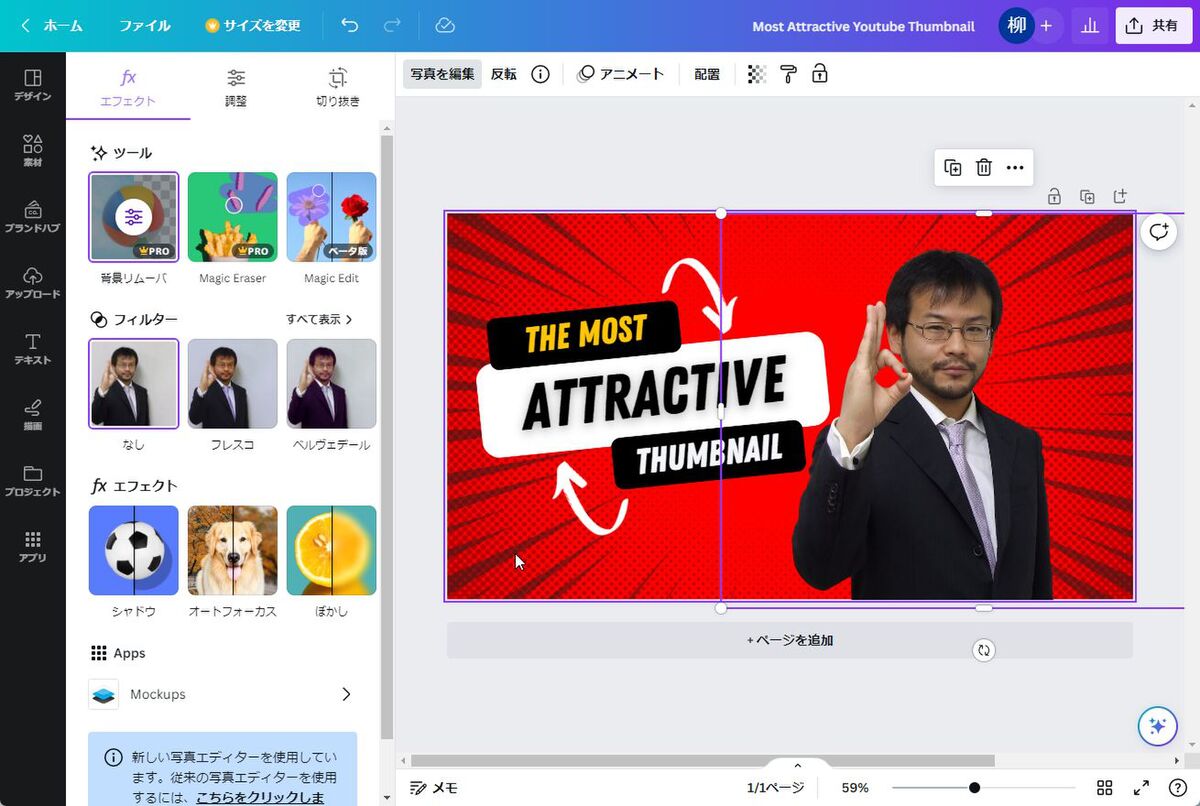Delete element with trash icon
This screenshot has width=1200, height=806.
coord(984,168)
